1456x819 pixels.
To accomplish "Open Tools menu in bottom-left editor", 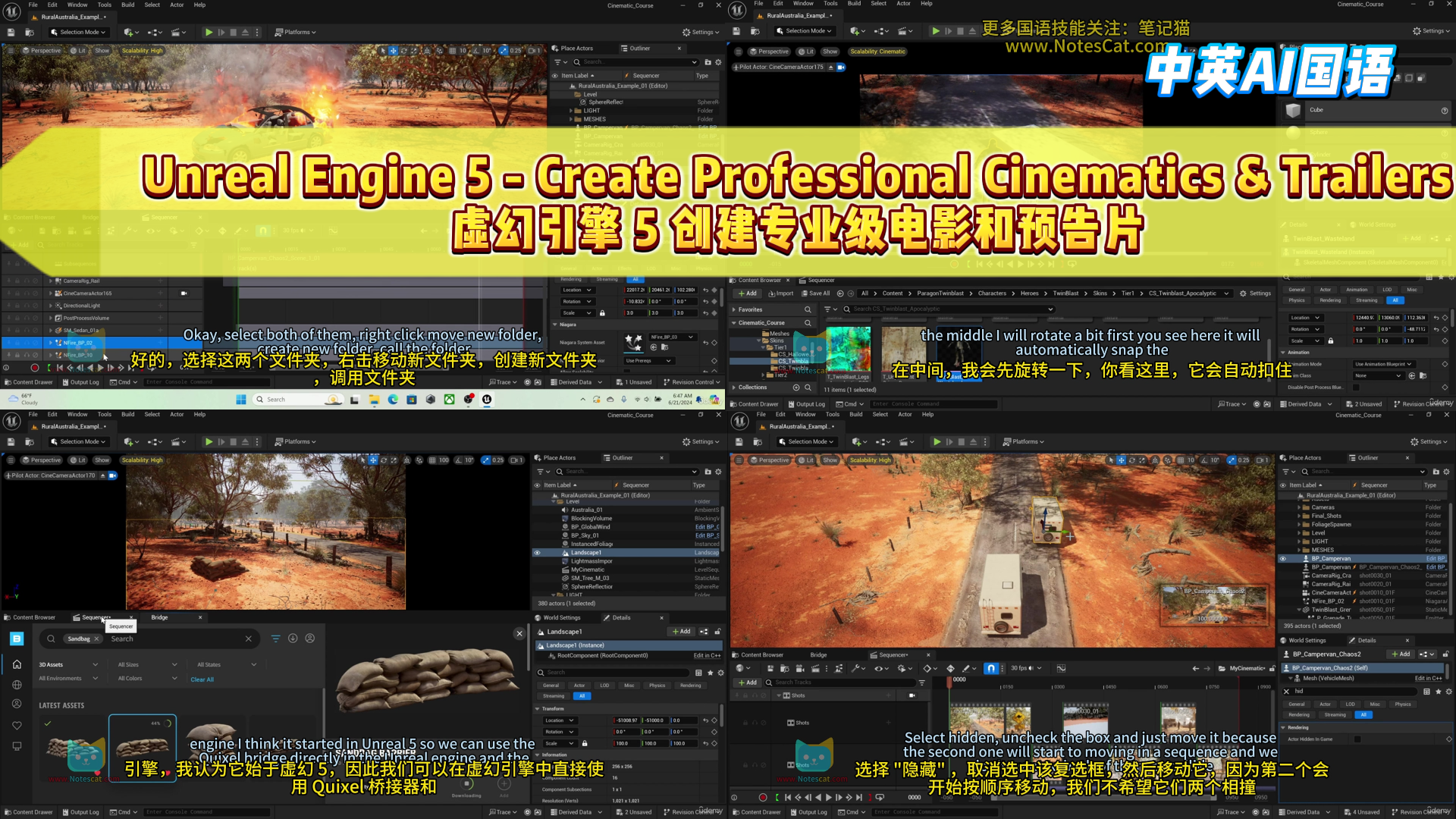I will pyautogui.click(x=104, y=414).
